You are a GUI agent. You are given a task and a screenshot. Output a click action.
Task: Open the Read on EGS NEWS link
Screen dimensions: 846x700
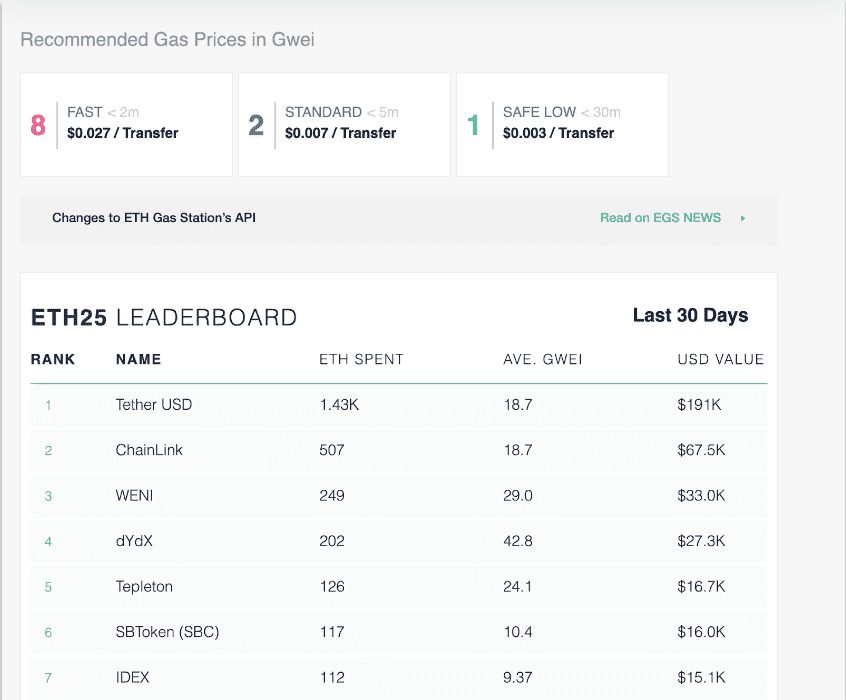coord(659,218)
